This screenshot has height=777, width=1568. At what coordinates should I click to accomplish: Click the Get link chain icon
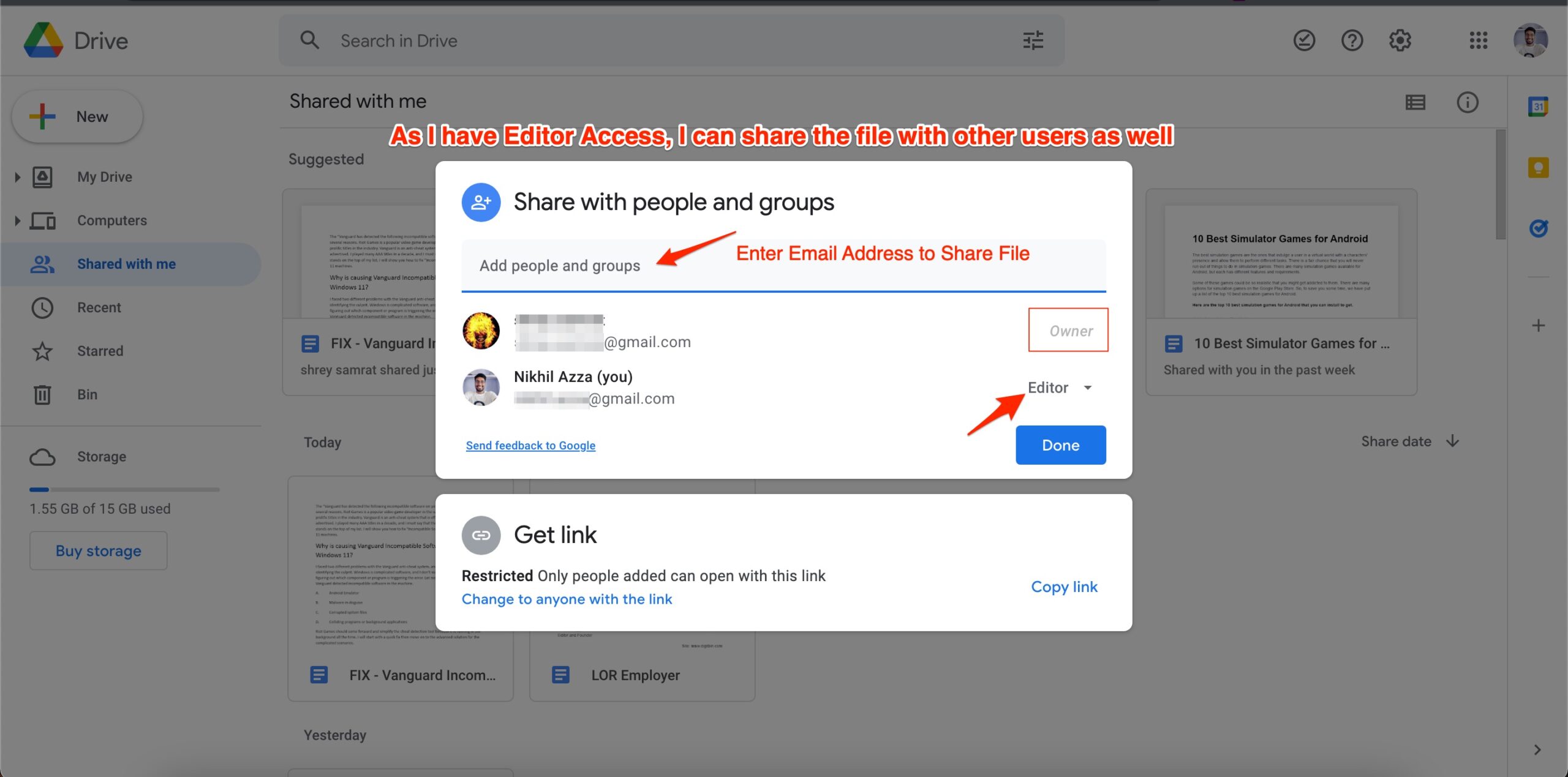click(480, 534)
